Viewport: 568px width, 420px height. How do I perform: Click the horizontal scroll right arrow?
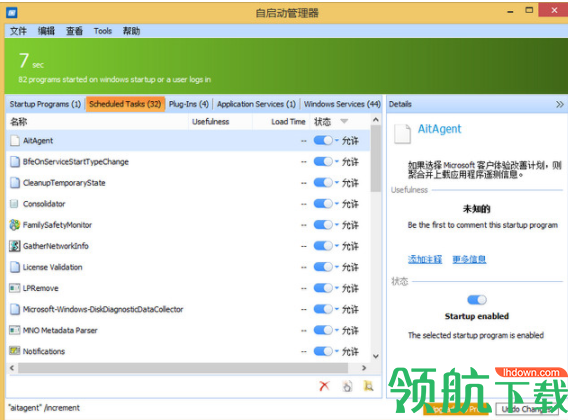click(x=364, y=368)
